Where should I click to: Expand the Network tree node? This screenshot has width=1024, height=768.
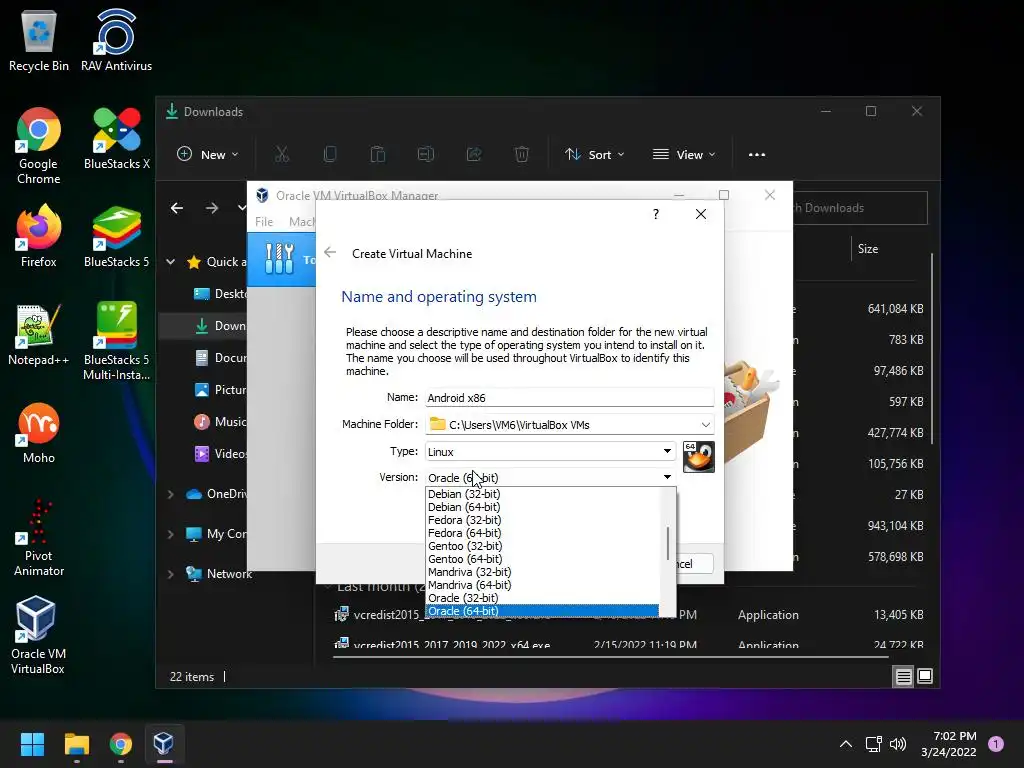pyautogui.click(x=171, y=574)
